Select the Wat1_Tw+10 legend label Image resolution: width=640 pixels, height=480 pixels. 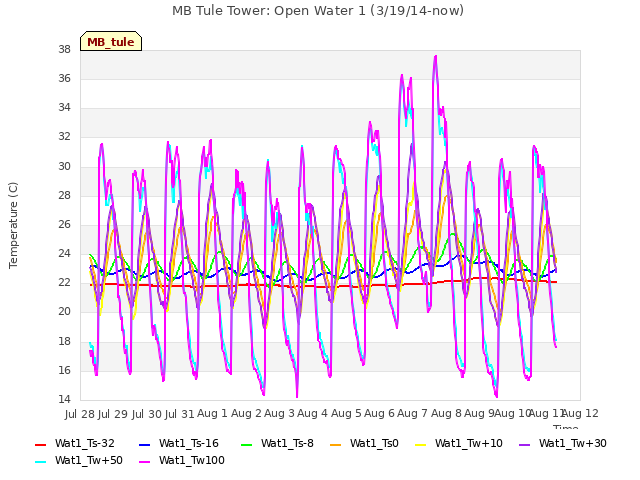pos(469,443)
